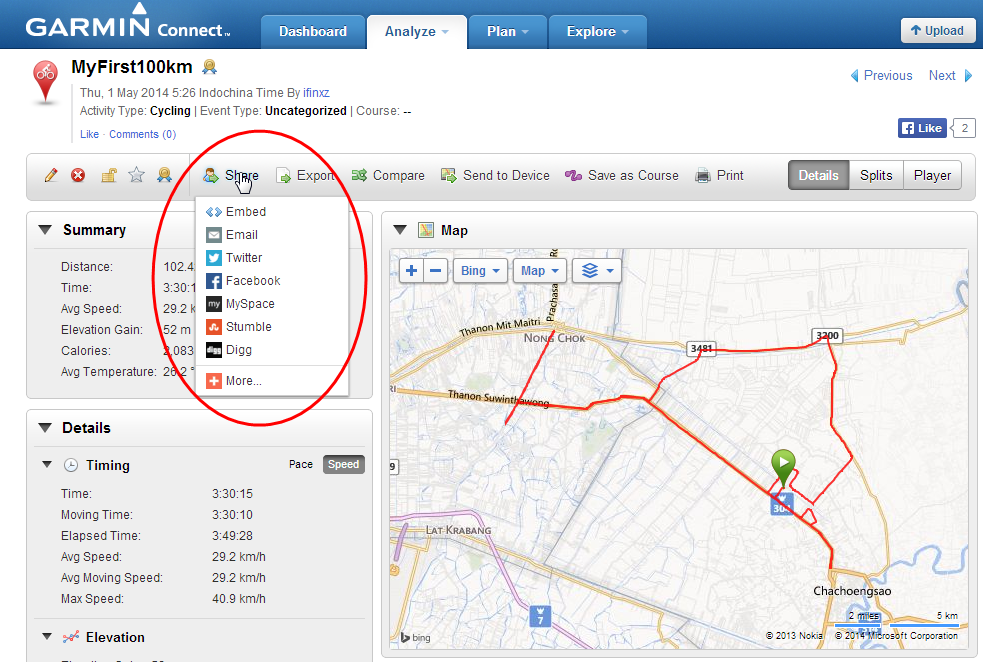Screen dimensions: 983x662
Task: Click the Max Speed value 40.9 km/h
Action: click(239, 599)
